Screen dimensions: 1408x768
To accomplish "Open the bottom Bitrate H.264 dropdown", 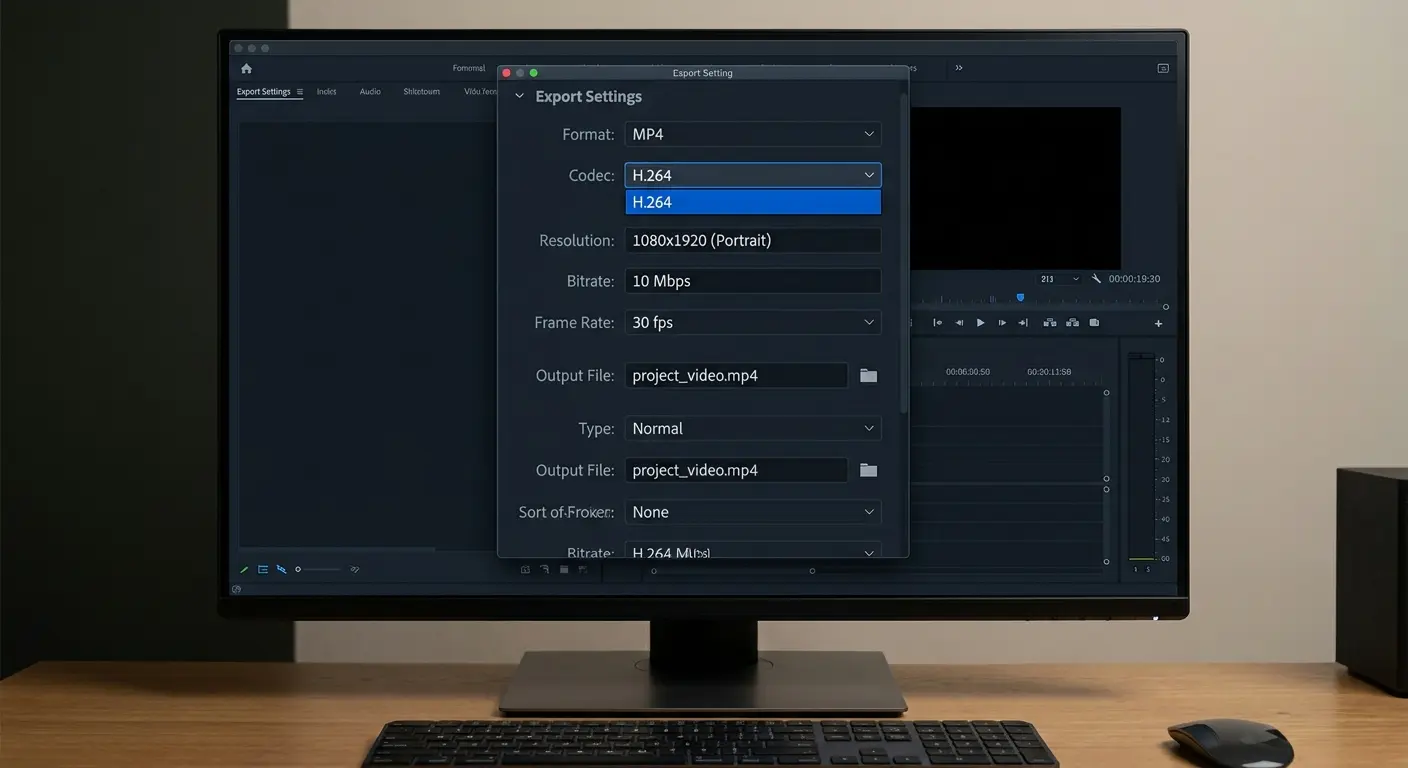I will tap(753, 550).
